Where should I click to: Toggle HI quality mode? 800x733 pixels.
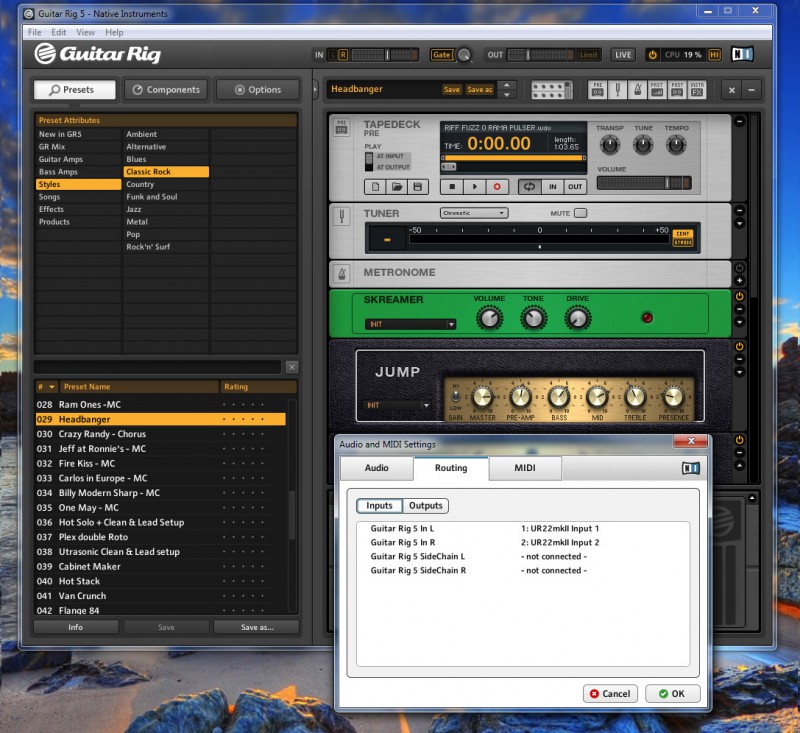tap(715, 55)
